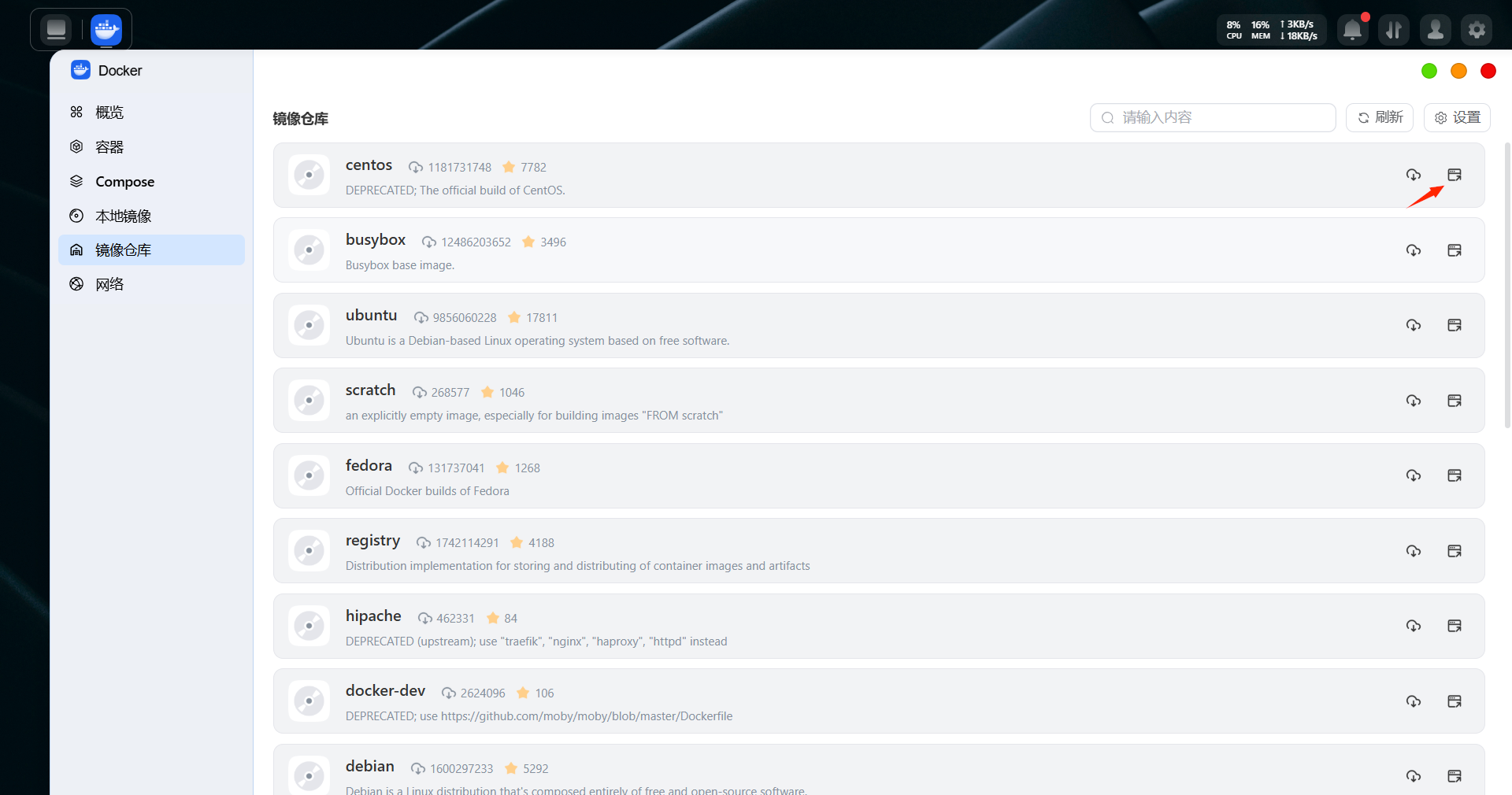Click the Docker logo in the sidebar header
Screen dimensions: 1512x795
[x=80, y=70]
